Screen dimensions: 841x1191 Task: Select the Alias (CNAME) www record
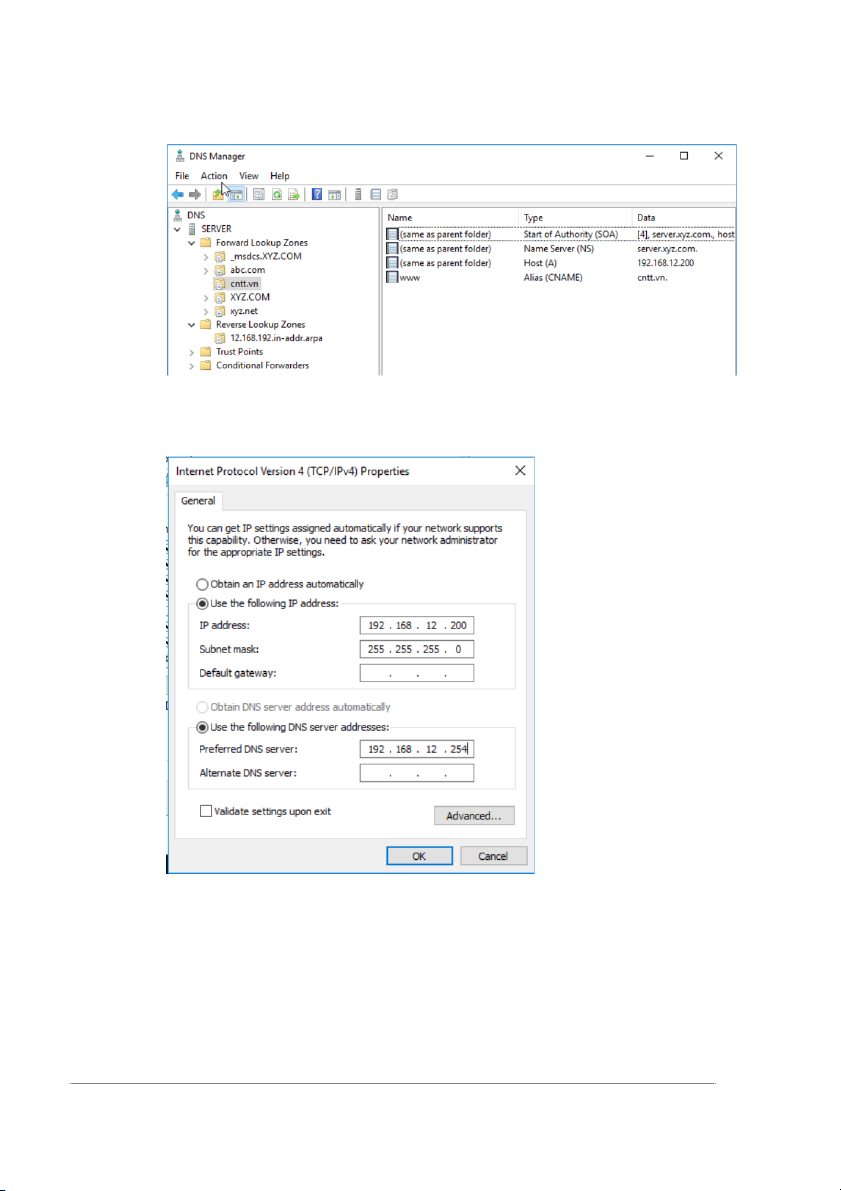pos(560,277)
